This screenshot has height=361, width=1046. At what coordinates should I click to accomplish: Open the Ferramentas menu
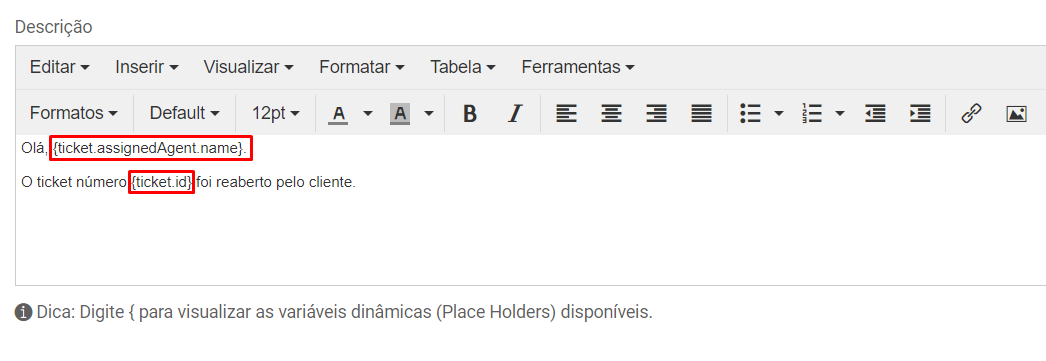click(x=578, y=67)
